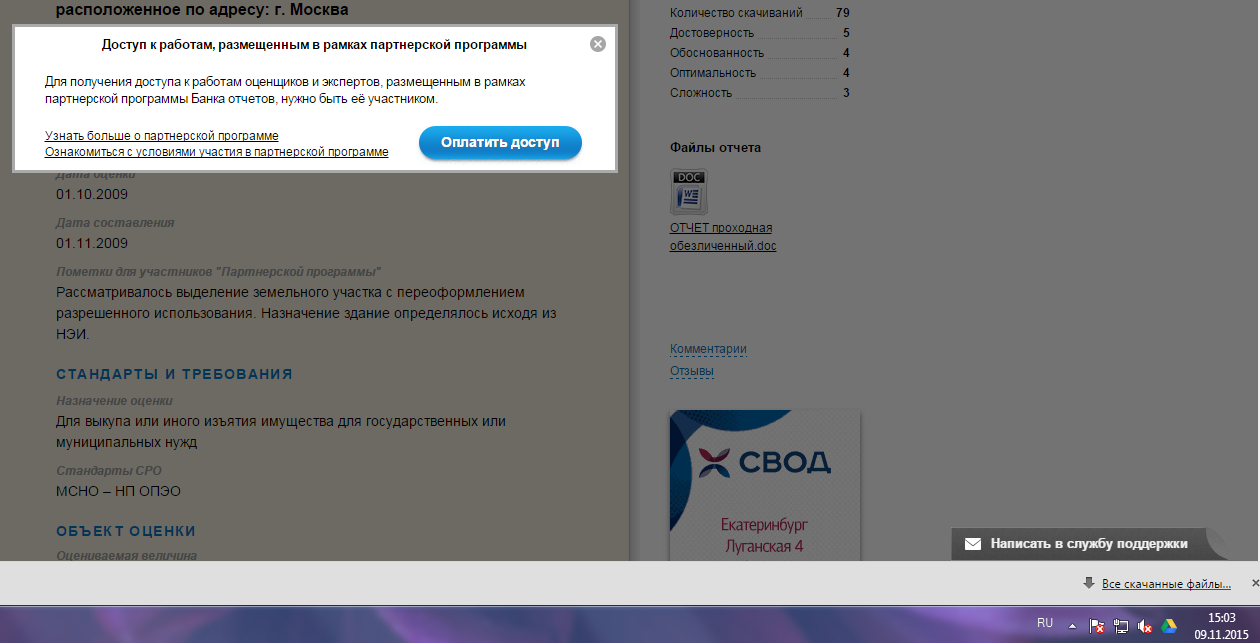The height and width of the screenshot is (643, 1260).
Task: Close the browser downloads bar
Action: tap(1255, 583)
